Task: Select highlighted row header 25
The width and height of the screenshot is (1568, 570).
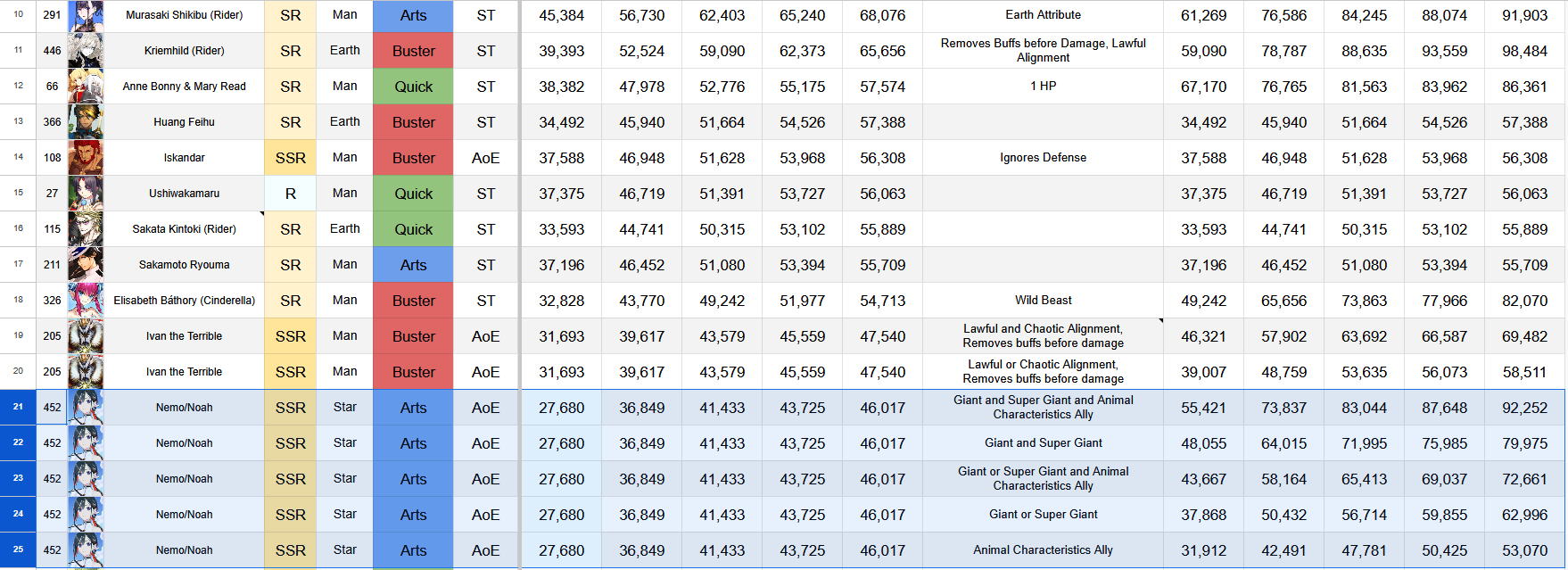Action: point(18,550)
